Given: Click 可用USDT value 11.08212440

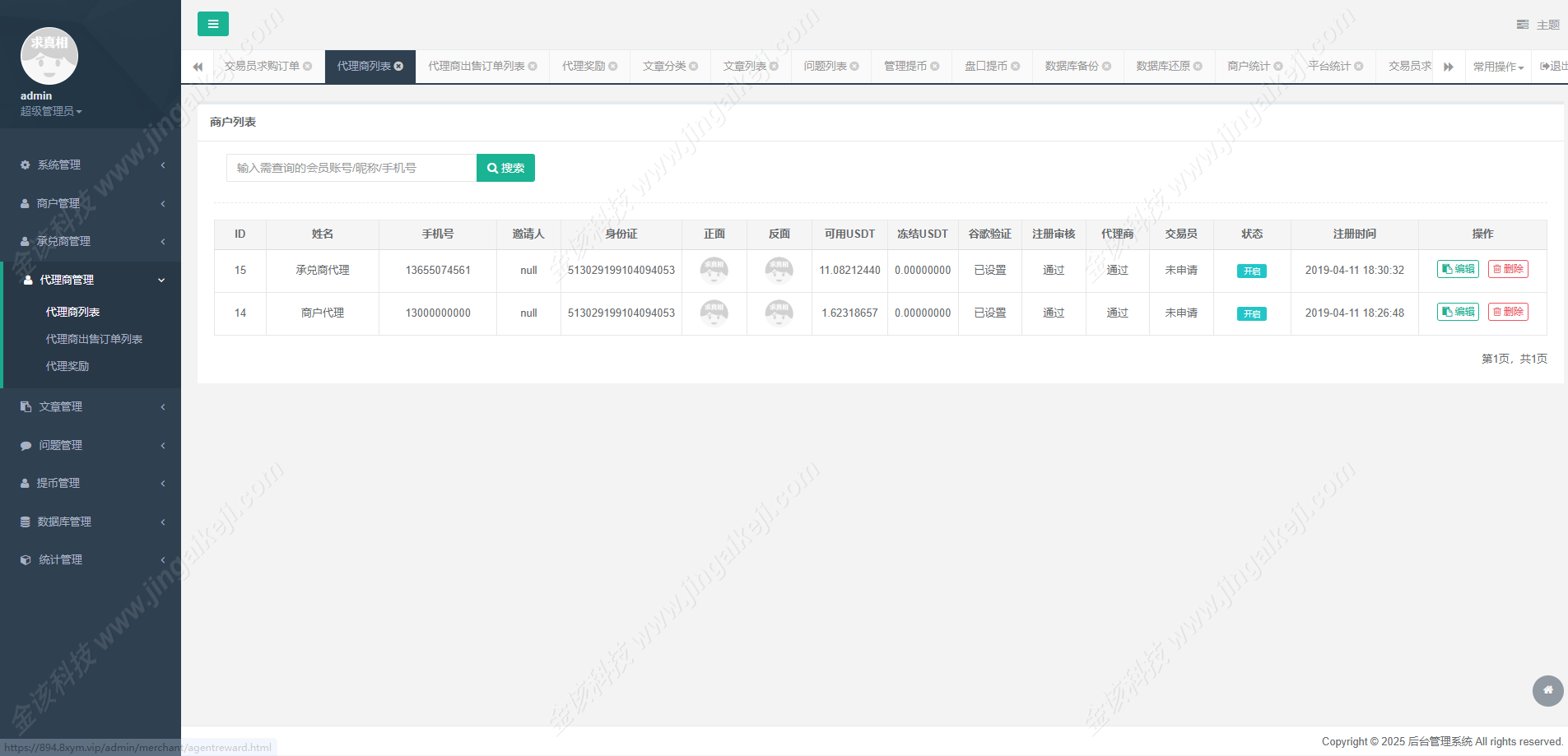Looking at the screenshot, I should point(849,271).
